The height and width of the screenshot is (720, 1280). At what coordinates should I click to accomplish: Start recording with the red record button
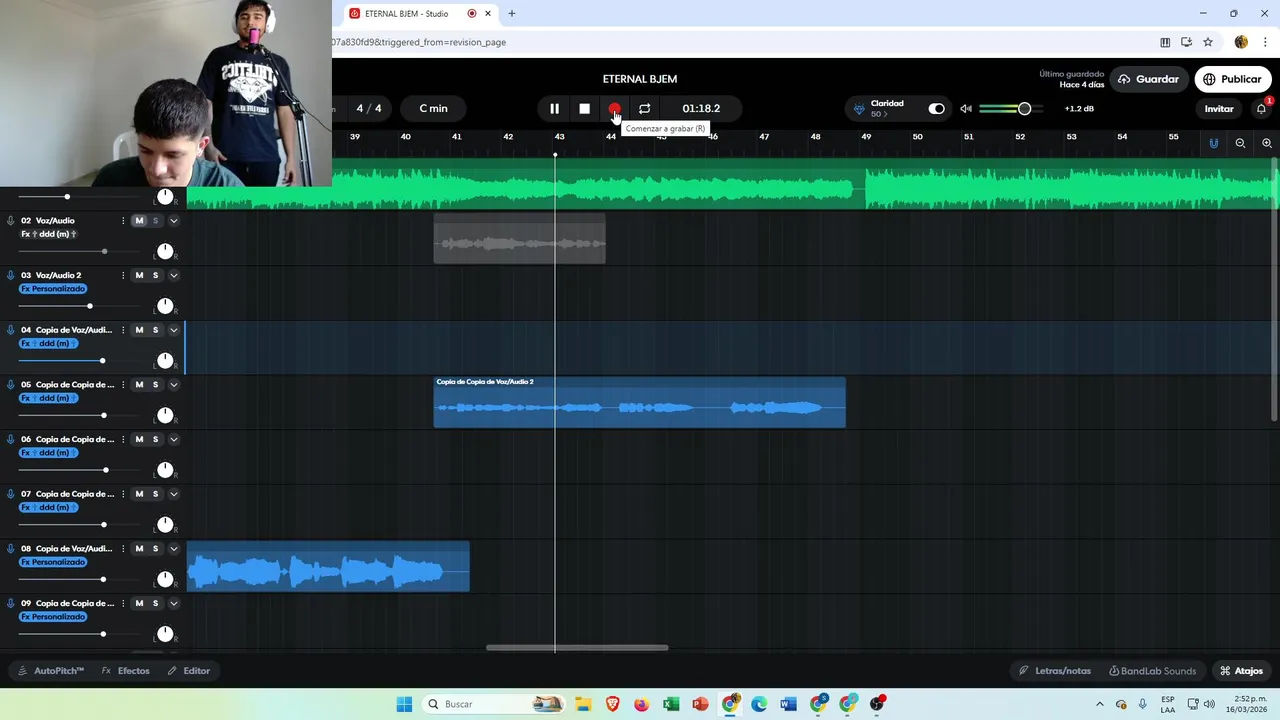pos(614,108)
